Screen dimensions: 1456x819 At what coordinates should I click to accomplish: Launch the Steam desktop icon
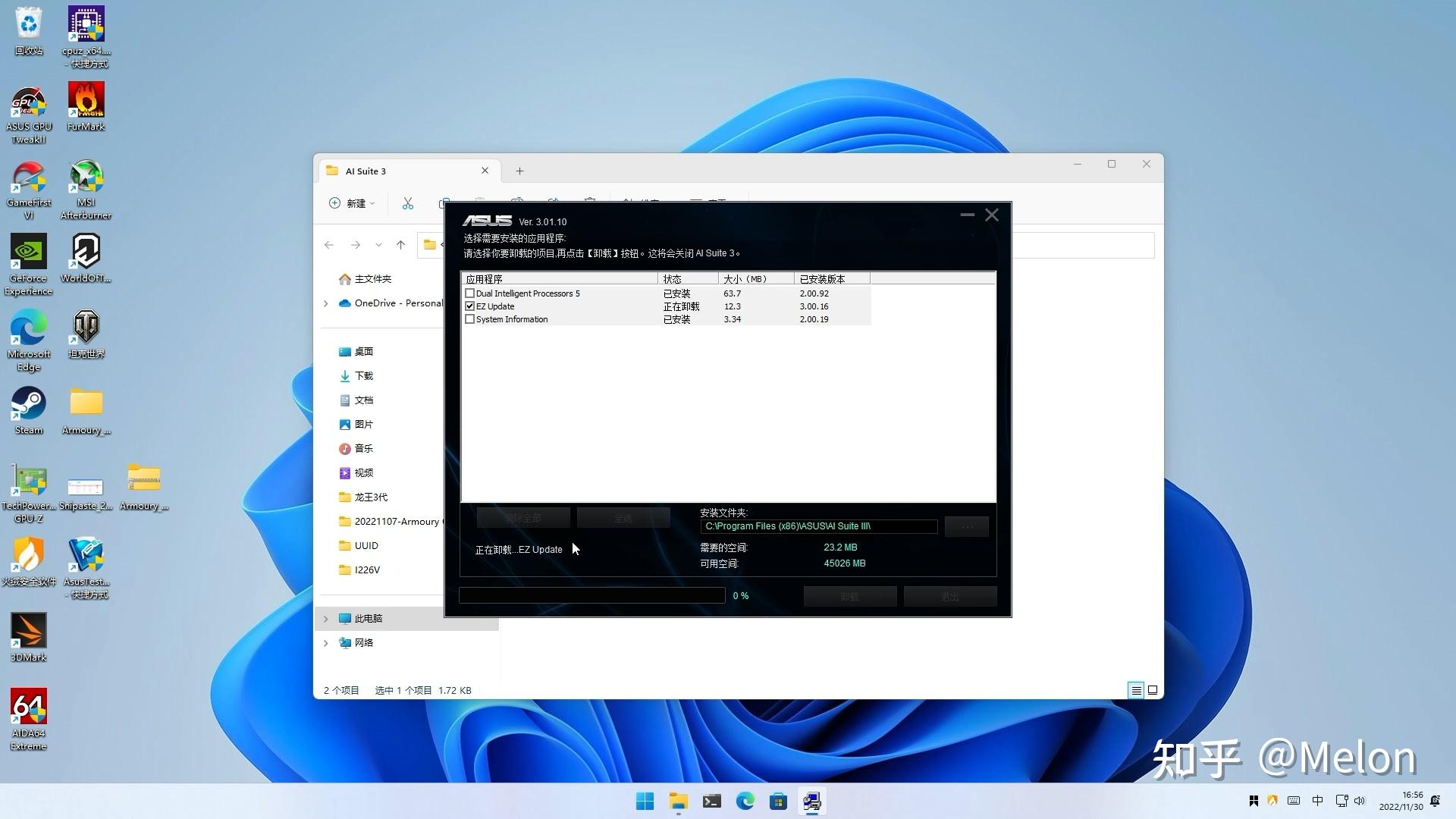[29, 404]
